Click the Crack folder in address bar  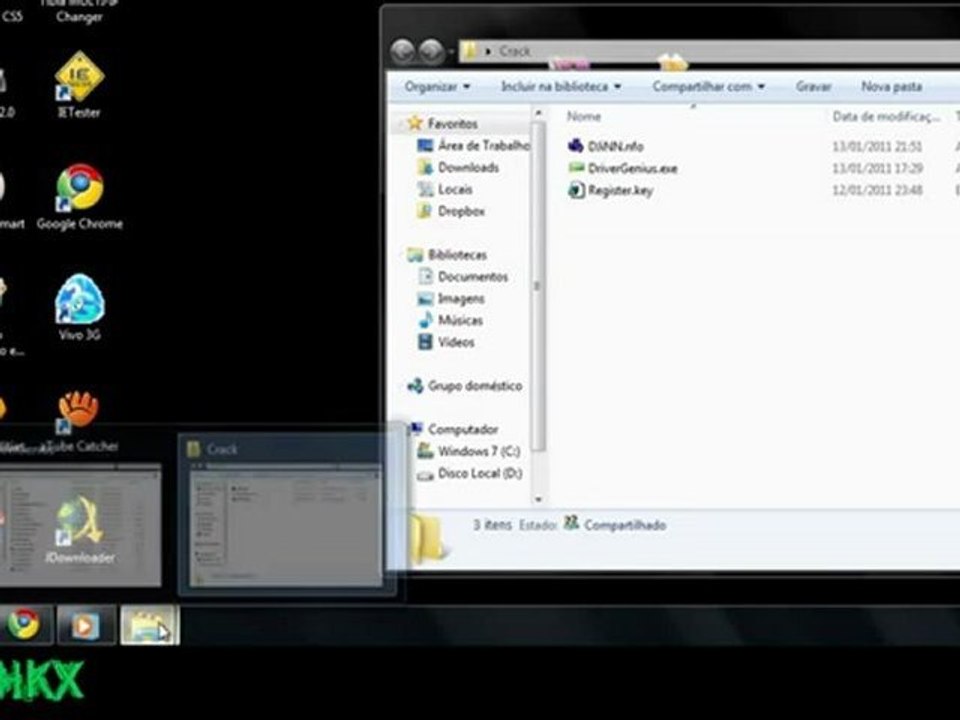[x=515, y=51]
